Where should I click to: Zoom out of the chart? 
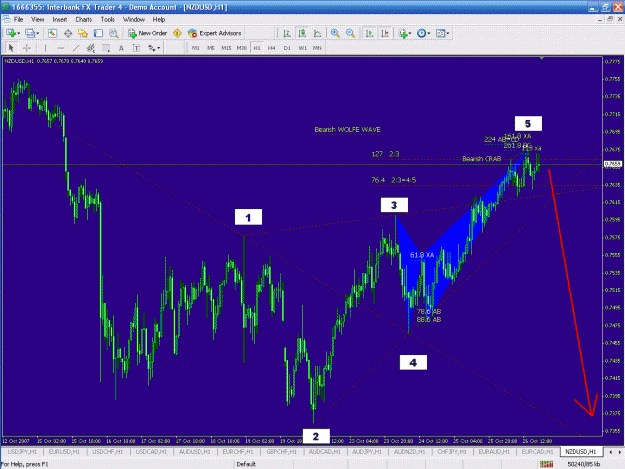point(350,33)
